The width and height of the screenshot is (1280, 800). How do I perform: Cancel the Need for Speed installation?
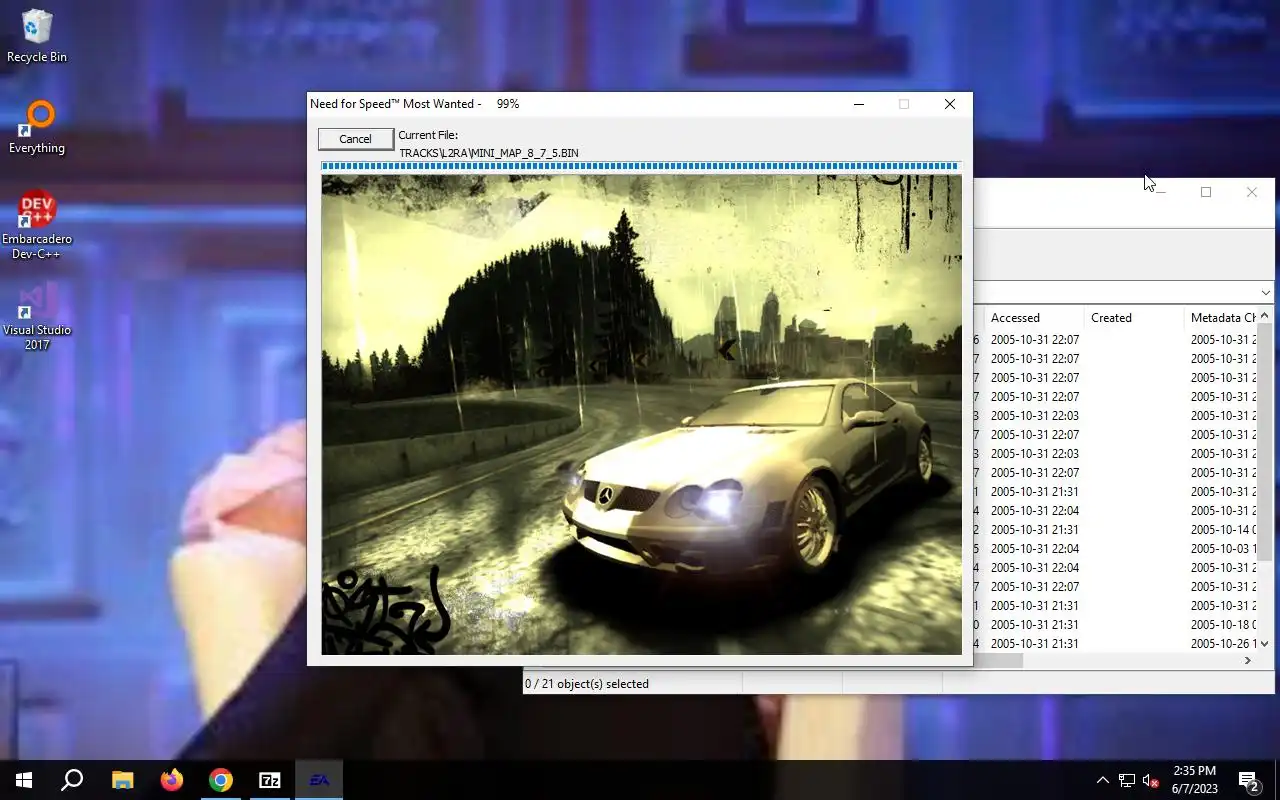pyautogui.click(x=355, y=139)
